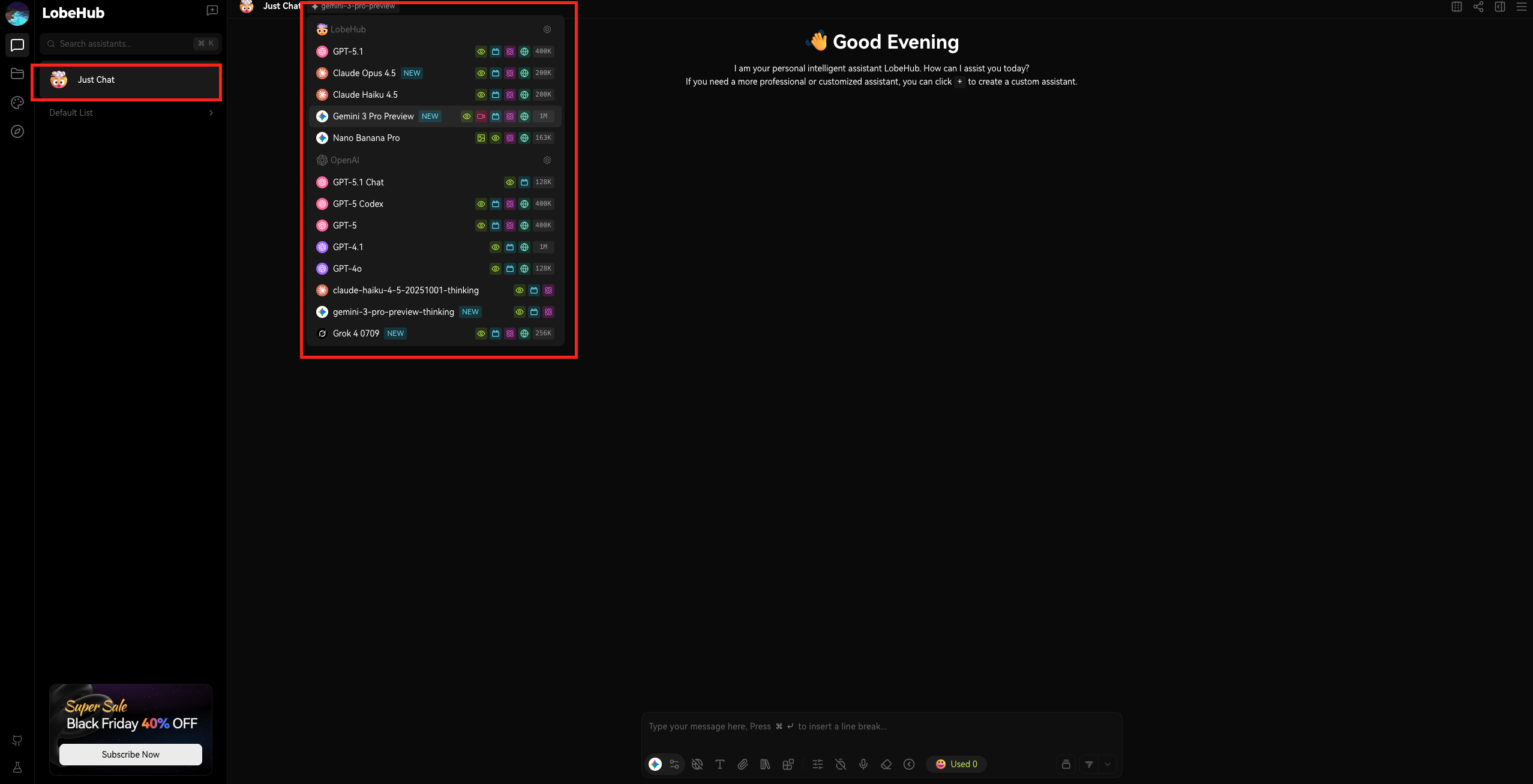Click the Subscribe Now button
The height and width of the screenshot is (784, 1533).
tap(130, 754)
